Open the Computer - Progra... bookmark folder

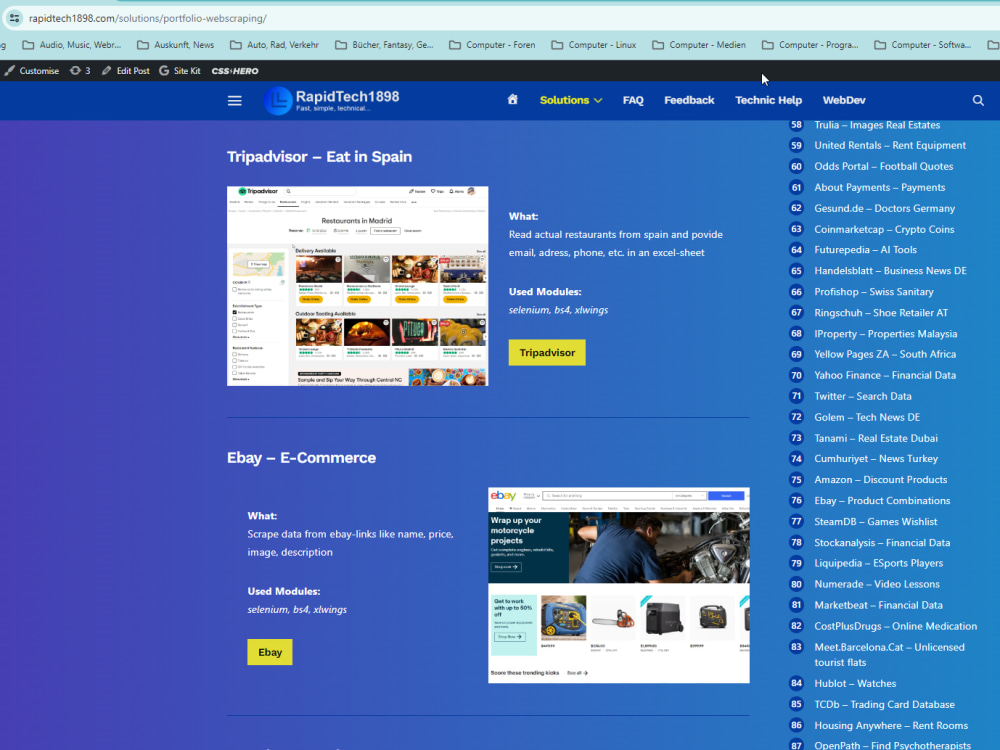810,45
